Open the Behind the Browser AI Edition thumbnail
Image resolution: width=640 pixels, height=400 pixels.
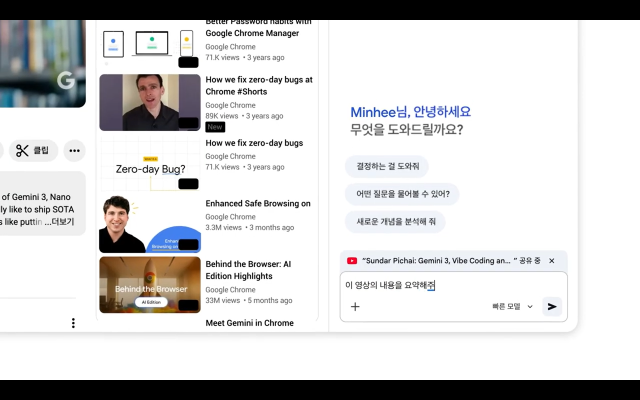(x=150, y=285)
